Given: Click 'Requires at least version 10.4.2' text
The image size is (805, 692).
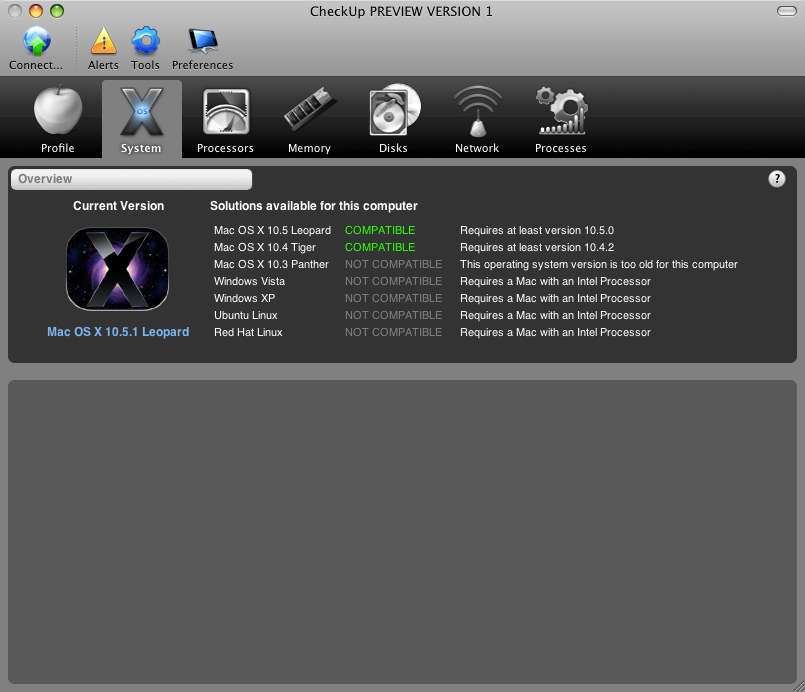Looking at the screenshot, I should tap(537, 247).
